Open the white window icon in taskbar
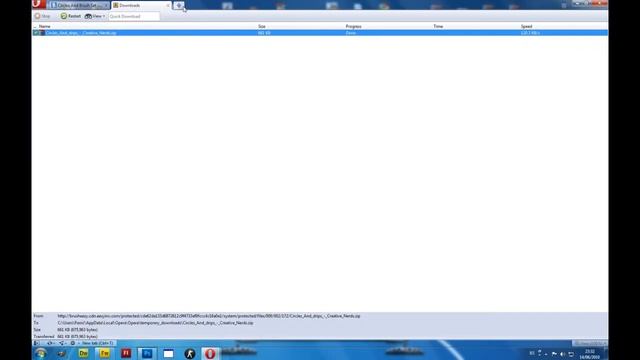Viewport: 640px width, 360px height. coord(168,353)
